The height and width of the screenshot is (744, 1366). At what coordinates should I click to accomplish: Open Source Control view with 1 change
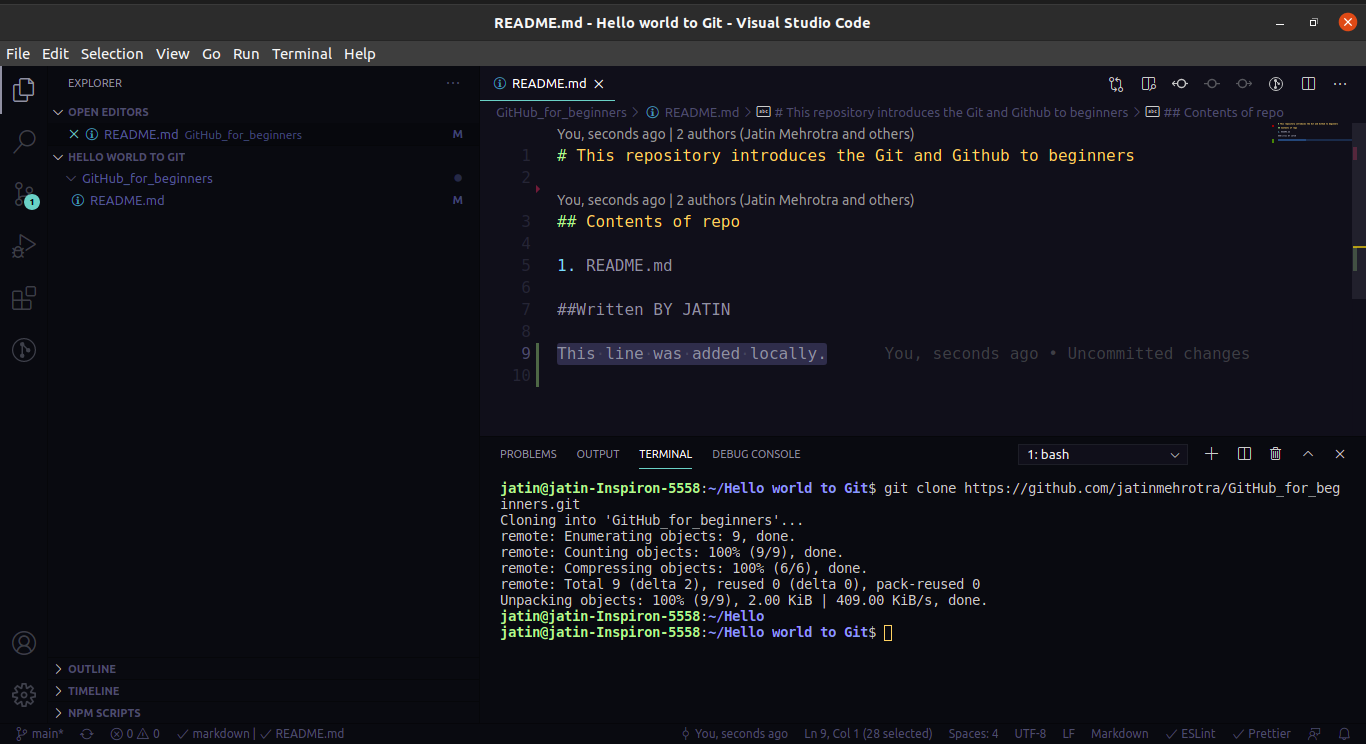(x=24, y=194)
